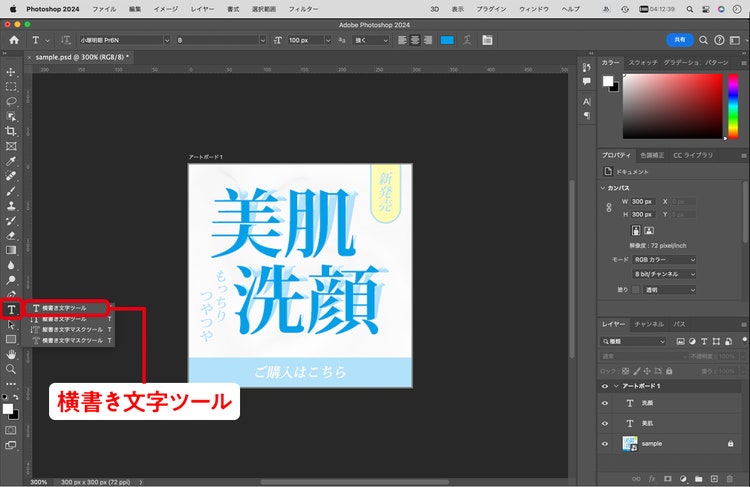Open the anti-aliasing method dropdown

click(x=371, y=40)
